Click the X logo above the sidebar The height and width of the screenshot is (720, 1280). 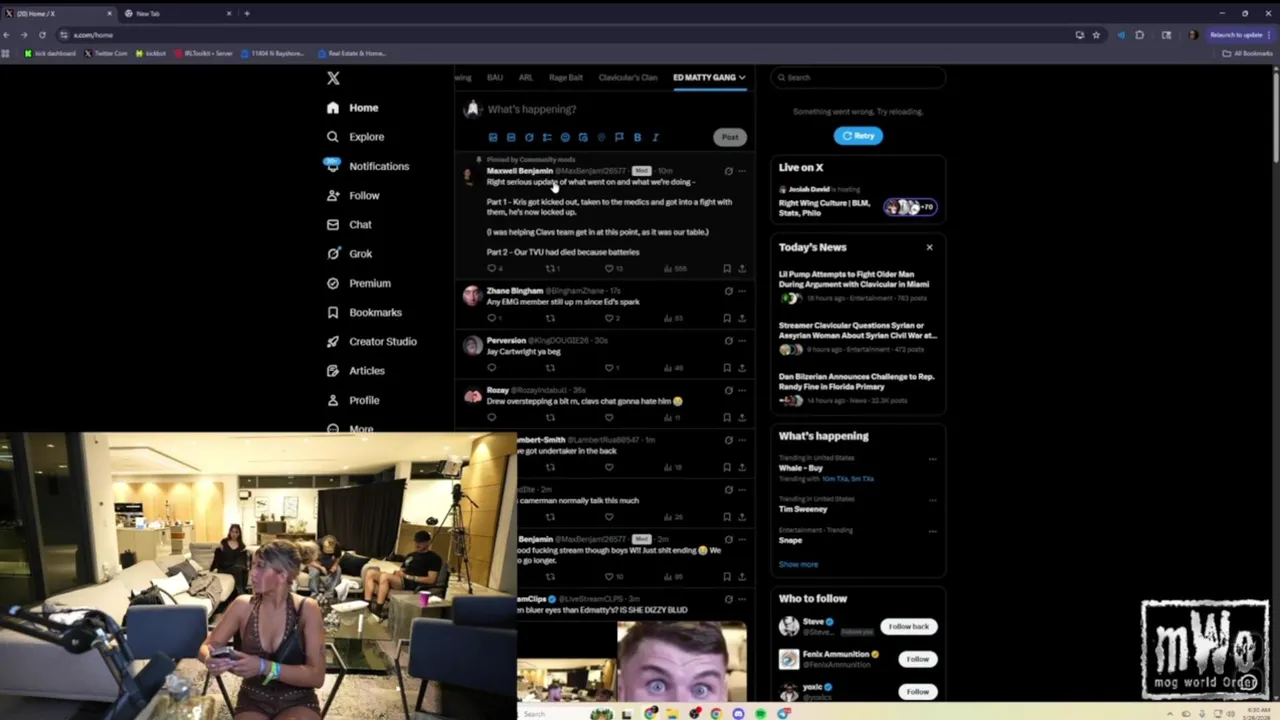click(333, 78)
